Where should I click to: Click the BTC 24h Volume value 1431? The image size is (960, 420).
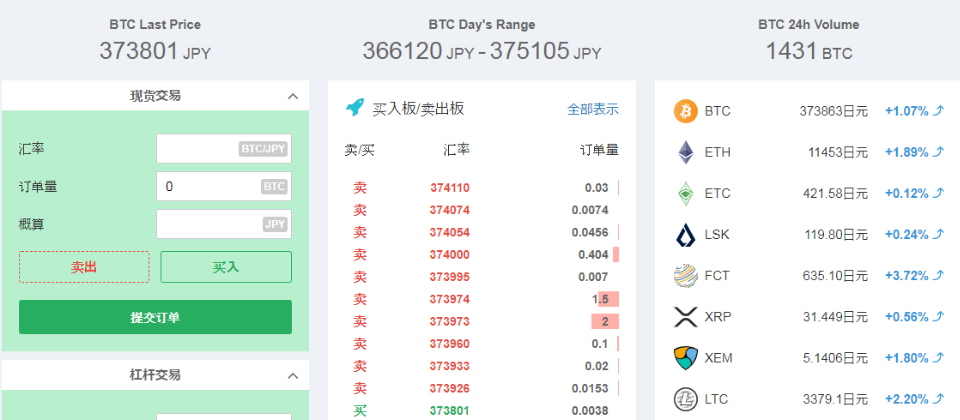pos(792,51)
